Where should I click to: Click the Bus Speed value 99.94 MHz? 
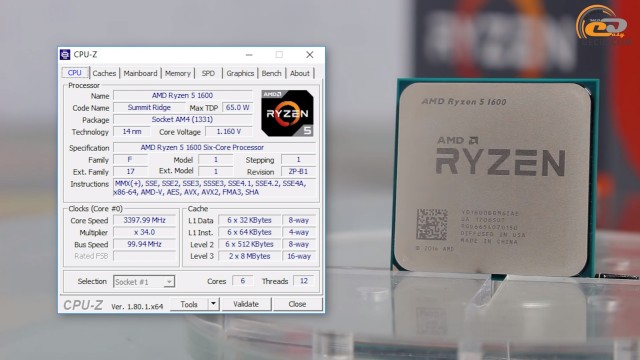point(144,244)
